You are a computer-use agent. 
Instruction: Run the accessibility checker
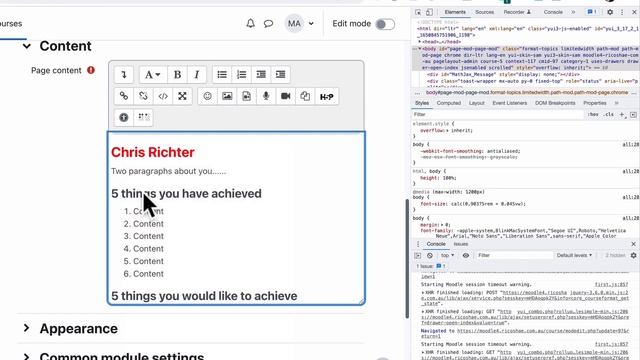124,118
